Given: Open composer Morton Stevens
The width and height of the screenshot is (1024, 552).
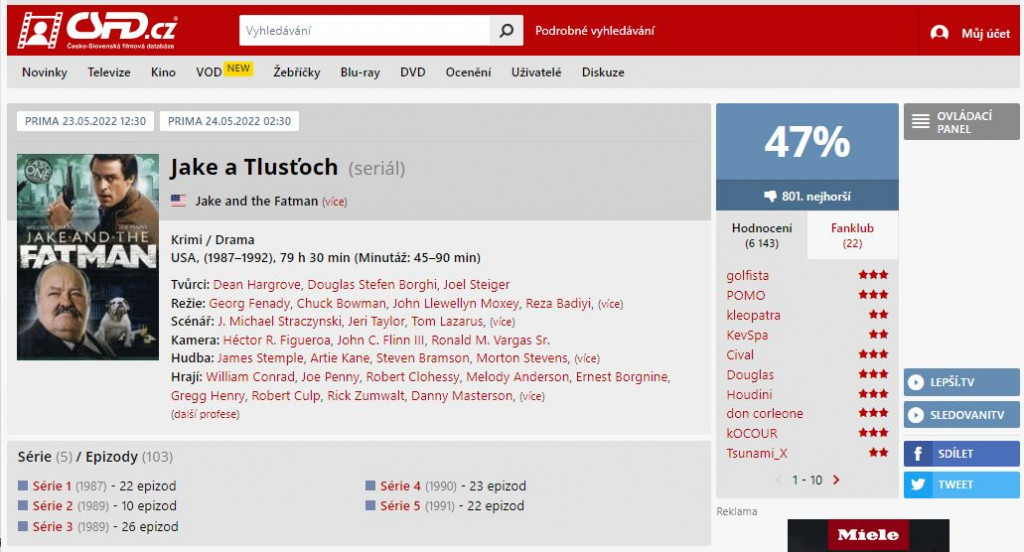Looking at the screenshot, I should (x=522, y=358).
